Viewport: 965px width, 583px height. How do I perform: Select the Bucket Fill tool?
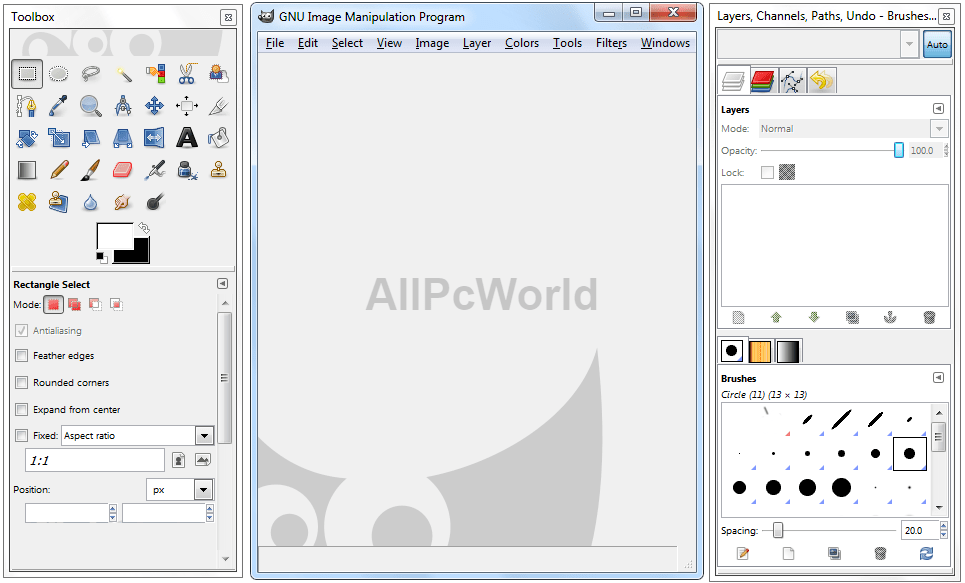[218, 138]
